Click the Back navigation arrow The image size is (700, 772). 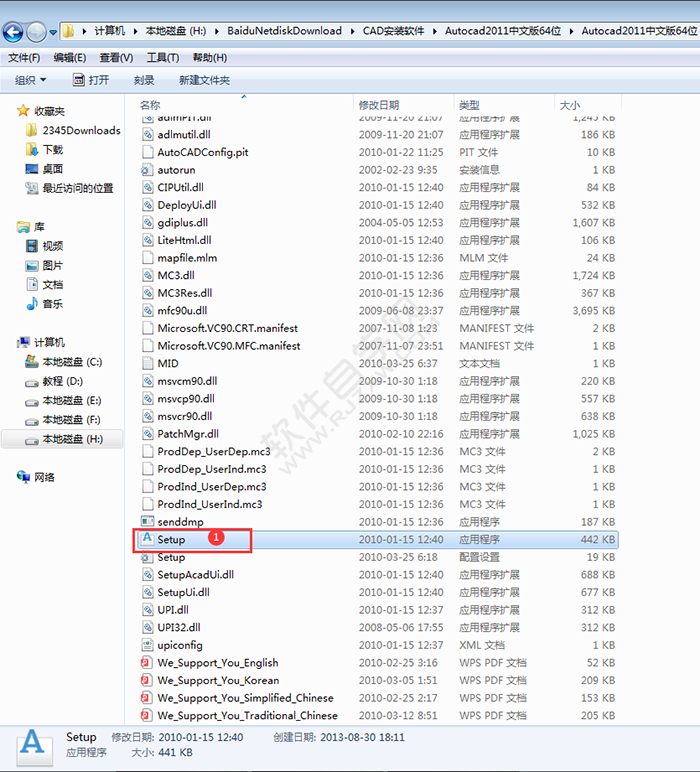tap(13, 32)
